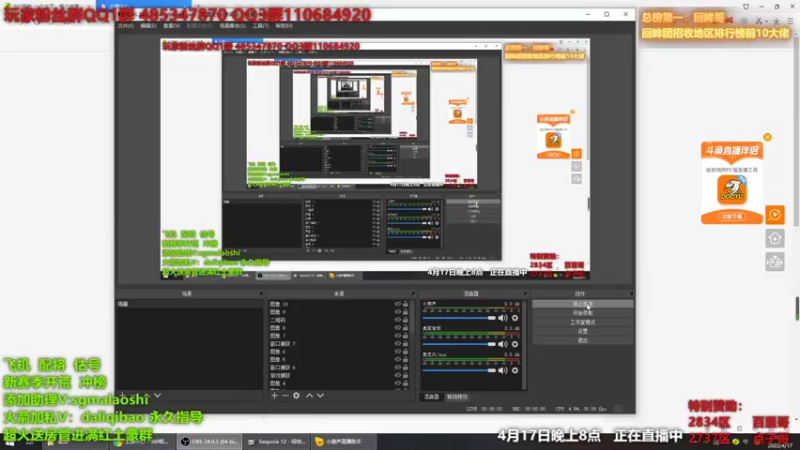Open the 帮助(H) menu
Screen dimensions: 800x450
click(x=284, y=26)
